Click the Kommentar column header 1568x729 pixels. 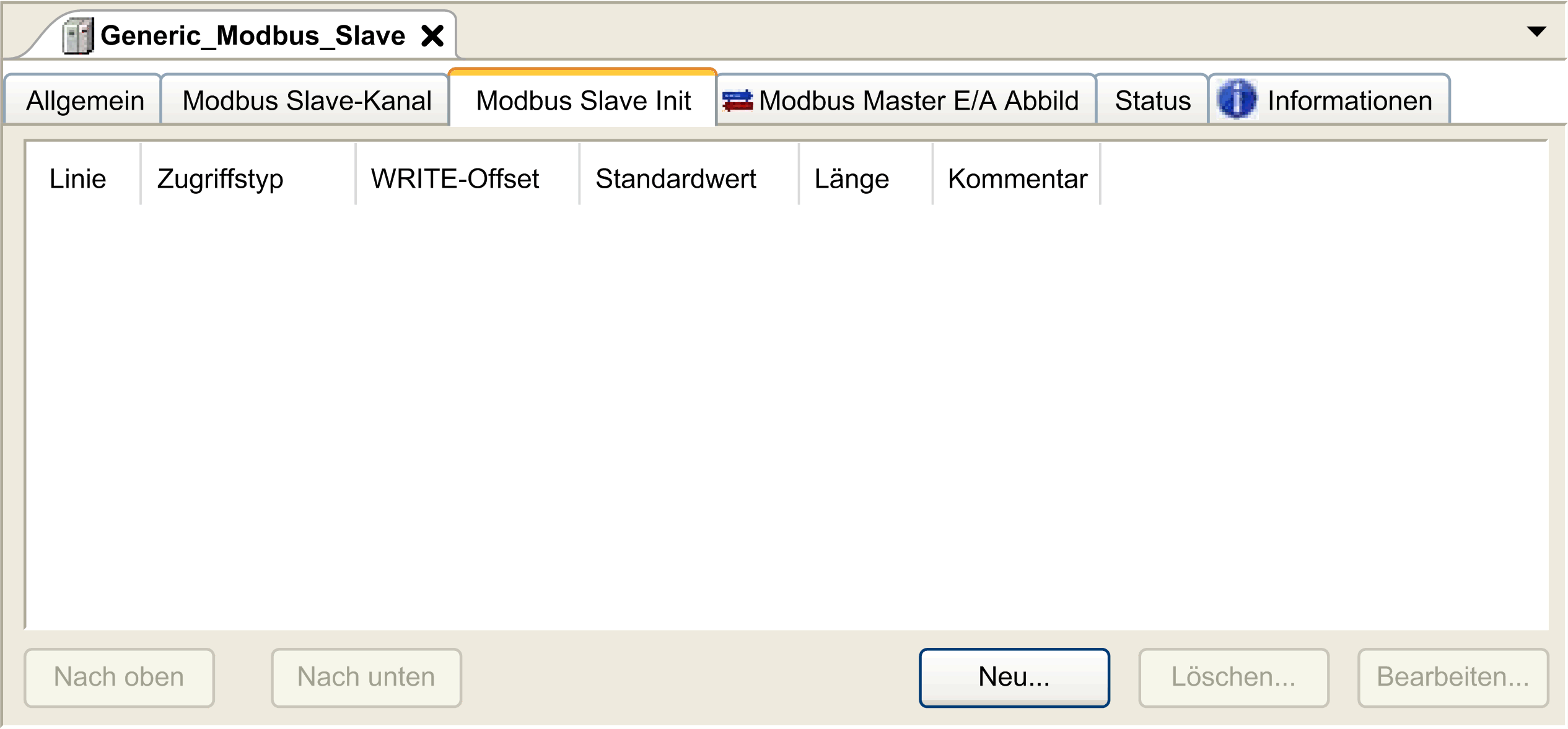(x=1017, y=179)
